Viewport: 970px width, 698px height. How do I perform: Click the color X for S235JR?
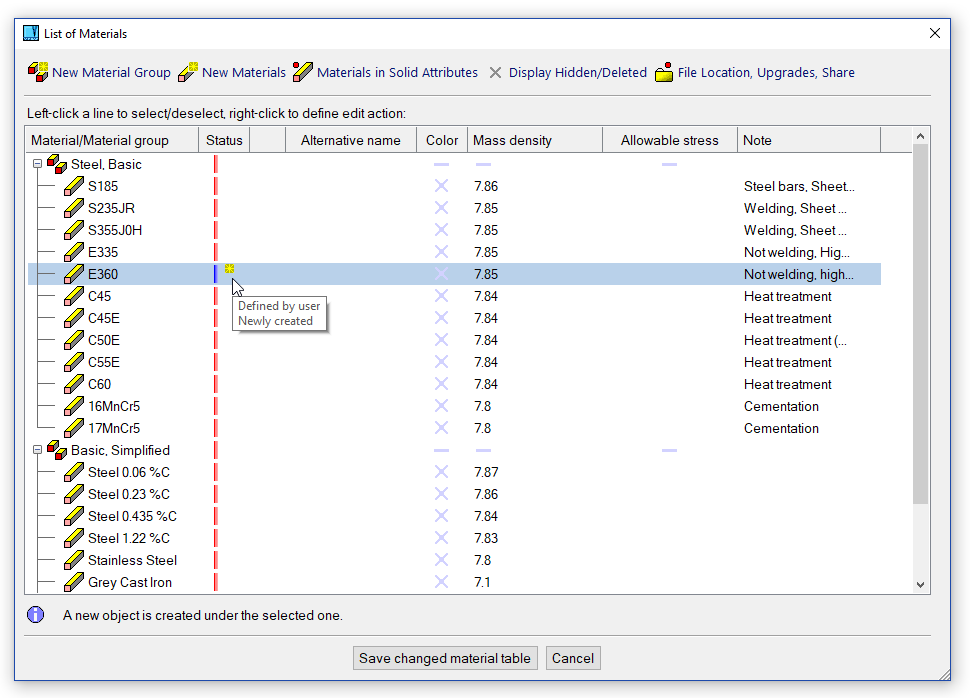[441, 208]
